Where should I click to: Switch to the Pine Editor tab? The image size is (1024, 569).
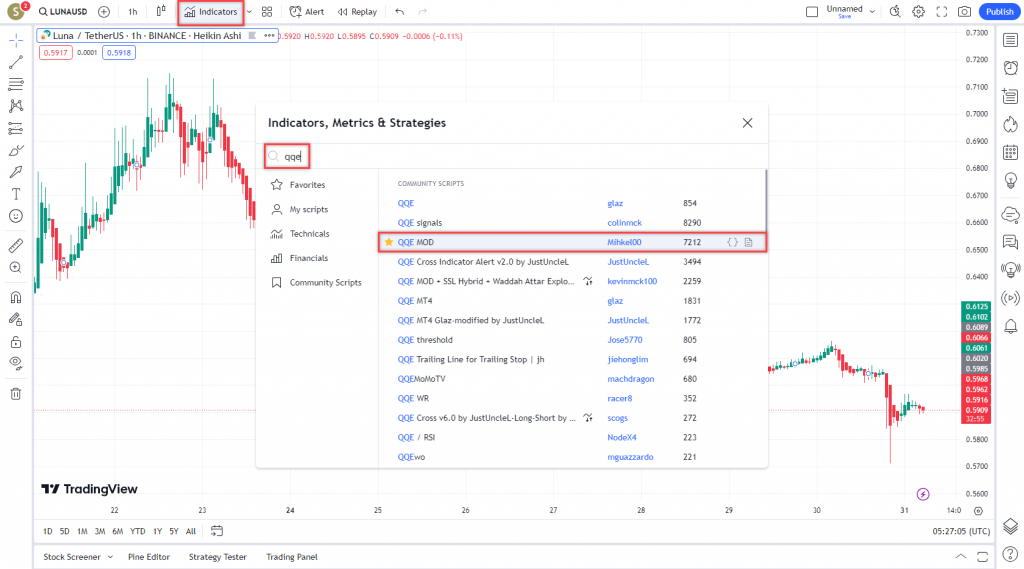[x=149, y=557]
